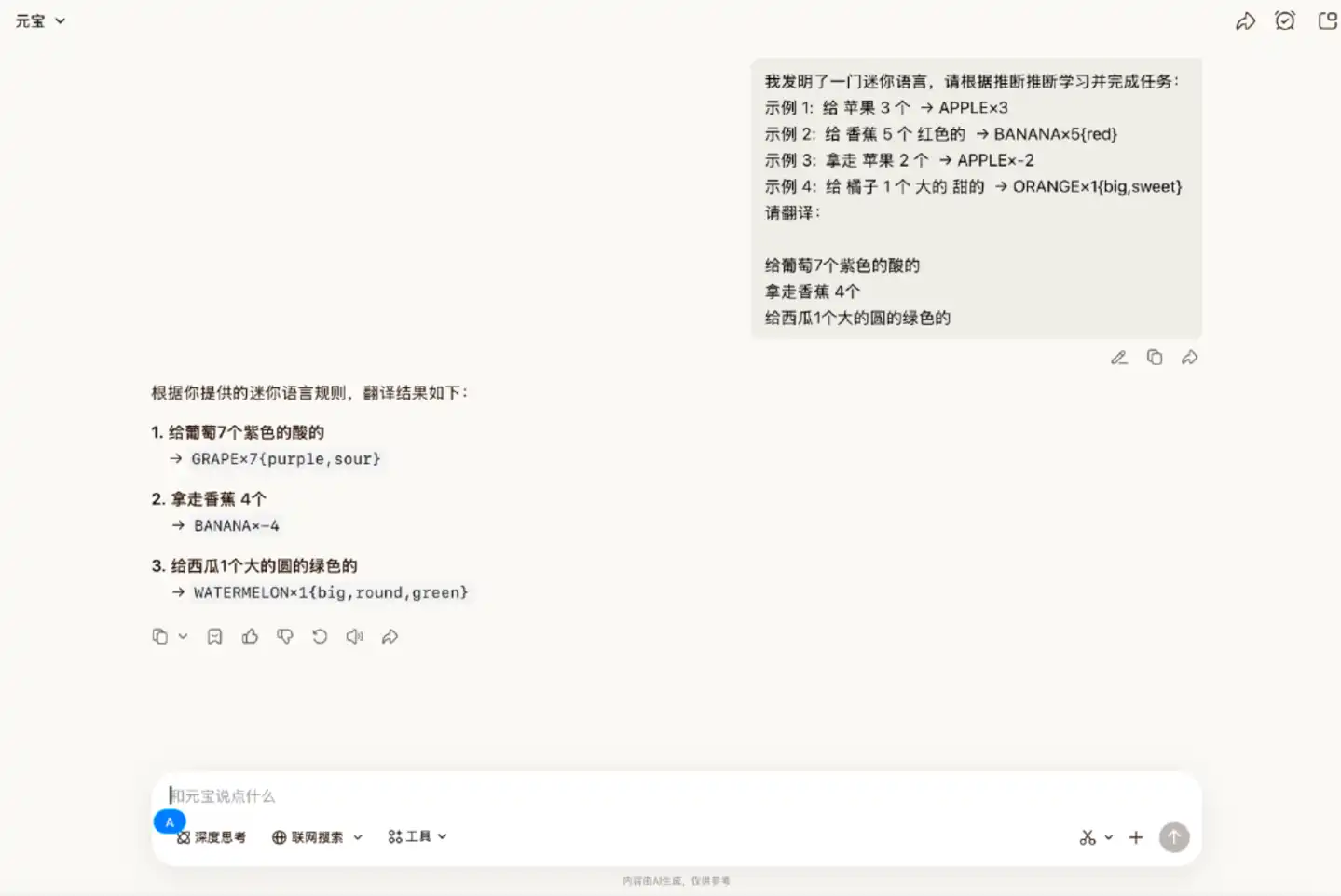Open the scissors dropdown menu

coord(1108,836)
